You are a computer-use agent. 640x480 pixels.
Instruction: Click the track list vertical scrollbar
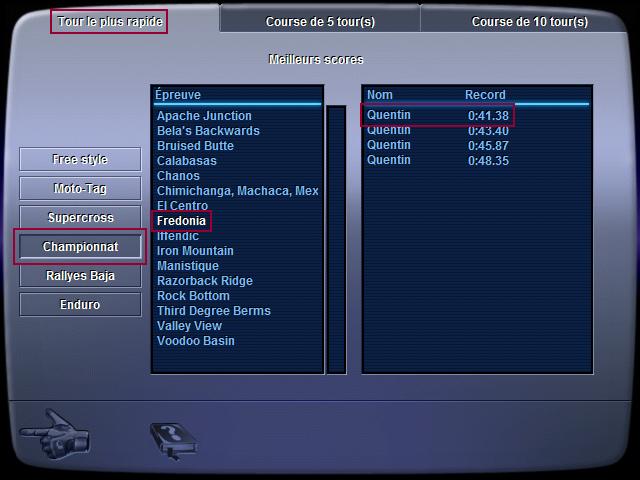(x=336, y=238)
